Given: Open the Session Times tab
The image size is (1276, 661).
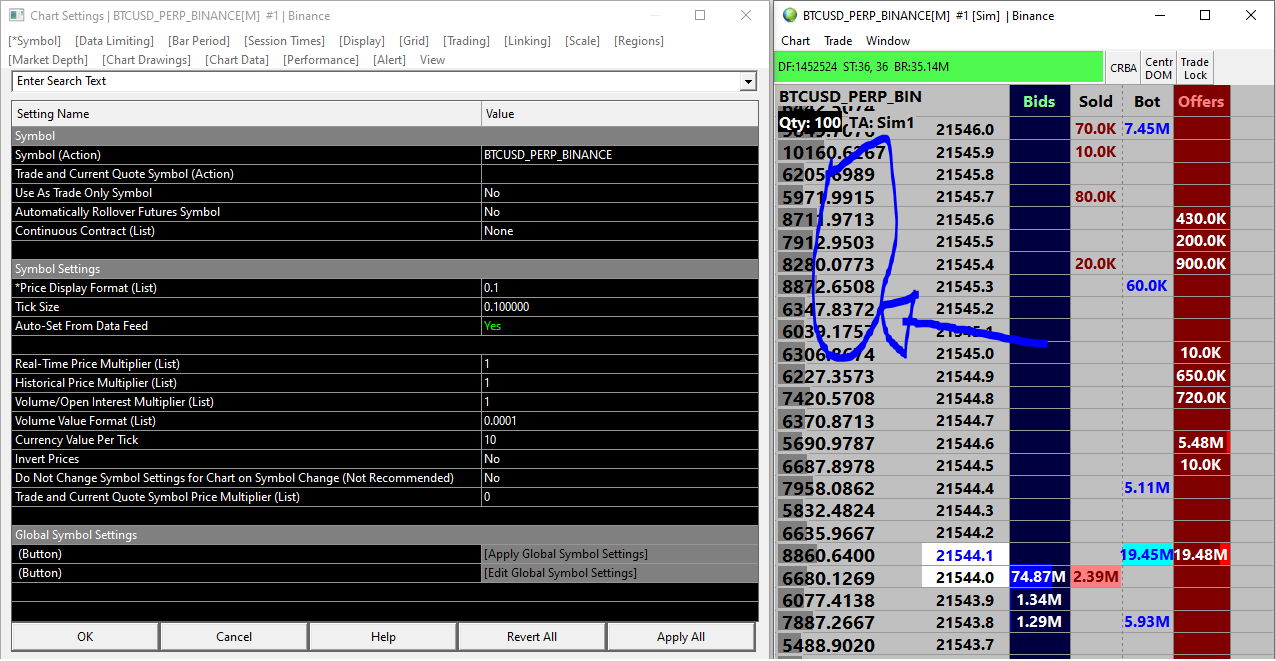Looking at the screenshot, I should [285, 41].
